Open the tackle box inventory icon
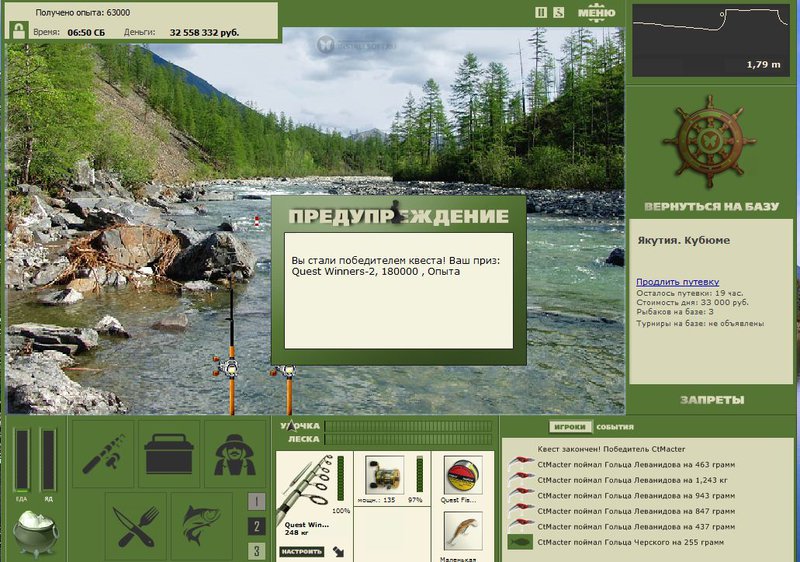The width and height of the screenshot is (800, 562). pos(169,453)
